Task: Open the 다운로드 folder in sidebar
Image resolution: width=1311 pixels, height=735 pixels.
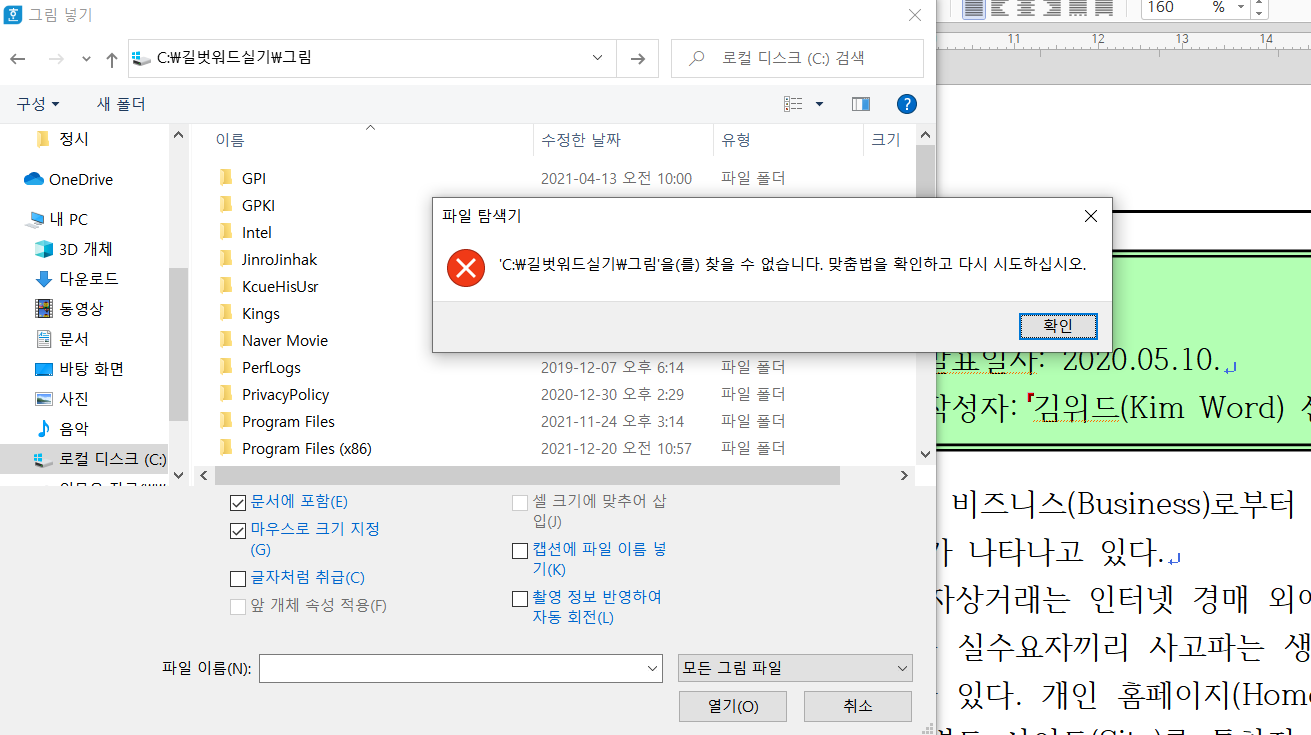Action: point(88,279)
